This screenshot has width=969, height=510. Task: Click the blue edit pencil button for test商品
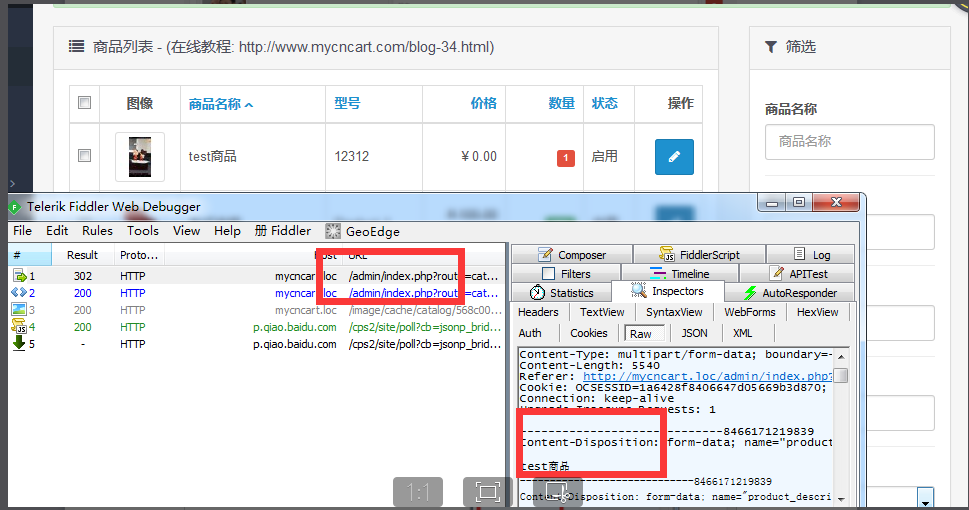click(674, 157)
